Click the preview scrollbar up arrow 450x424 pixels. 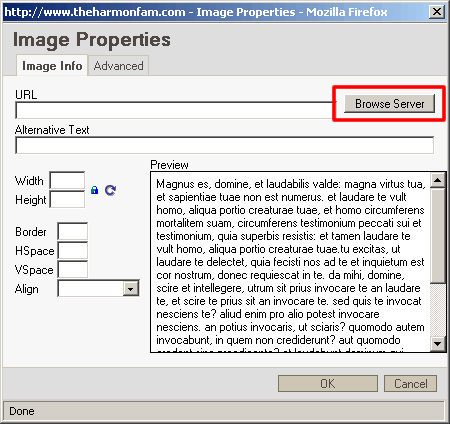point(437,180)
